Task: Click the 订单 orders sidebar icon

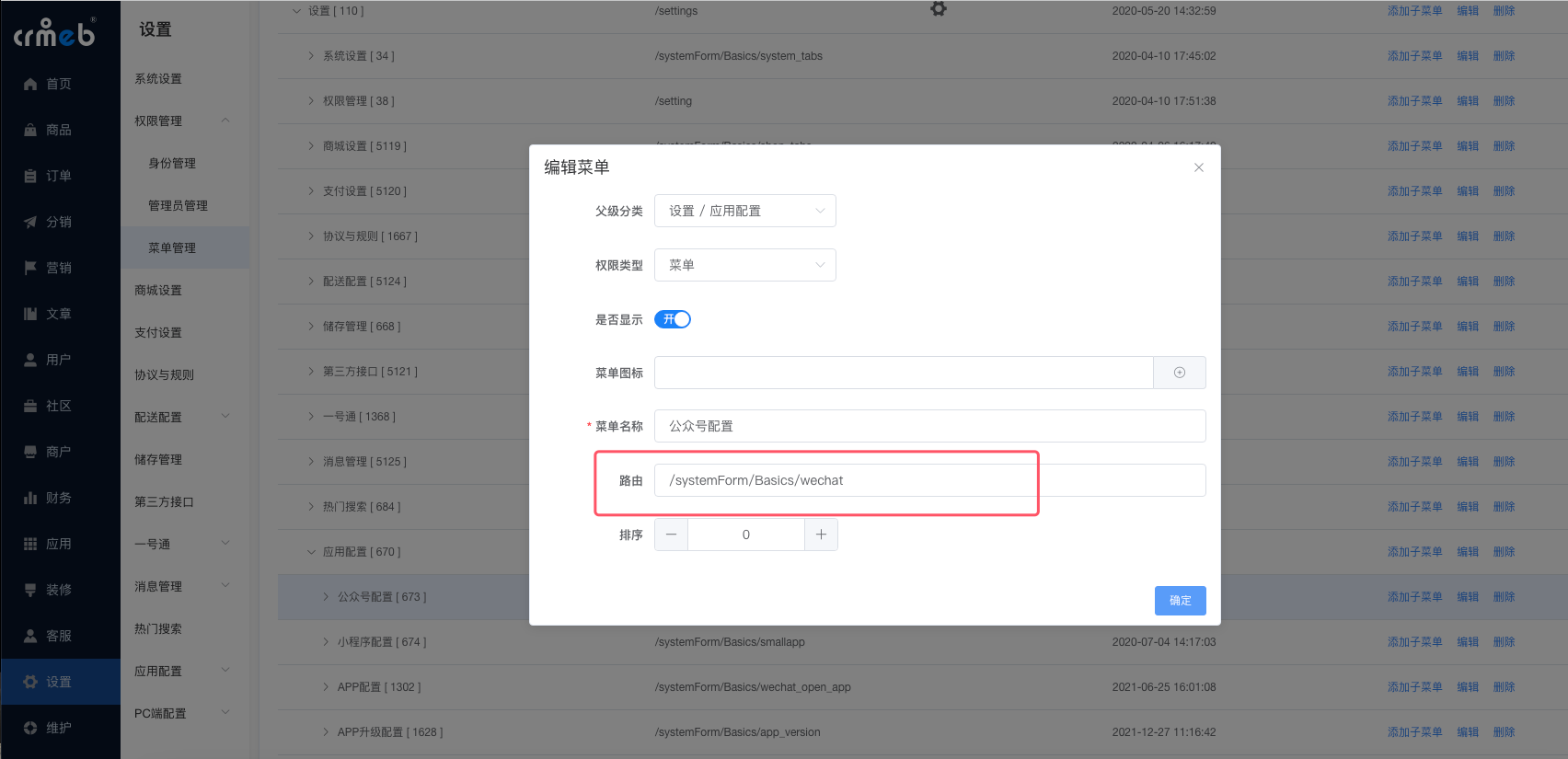Action: coord(30,176)
